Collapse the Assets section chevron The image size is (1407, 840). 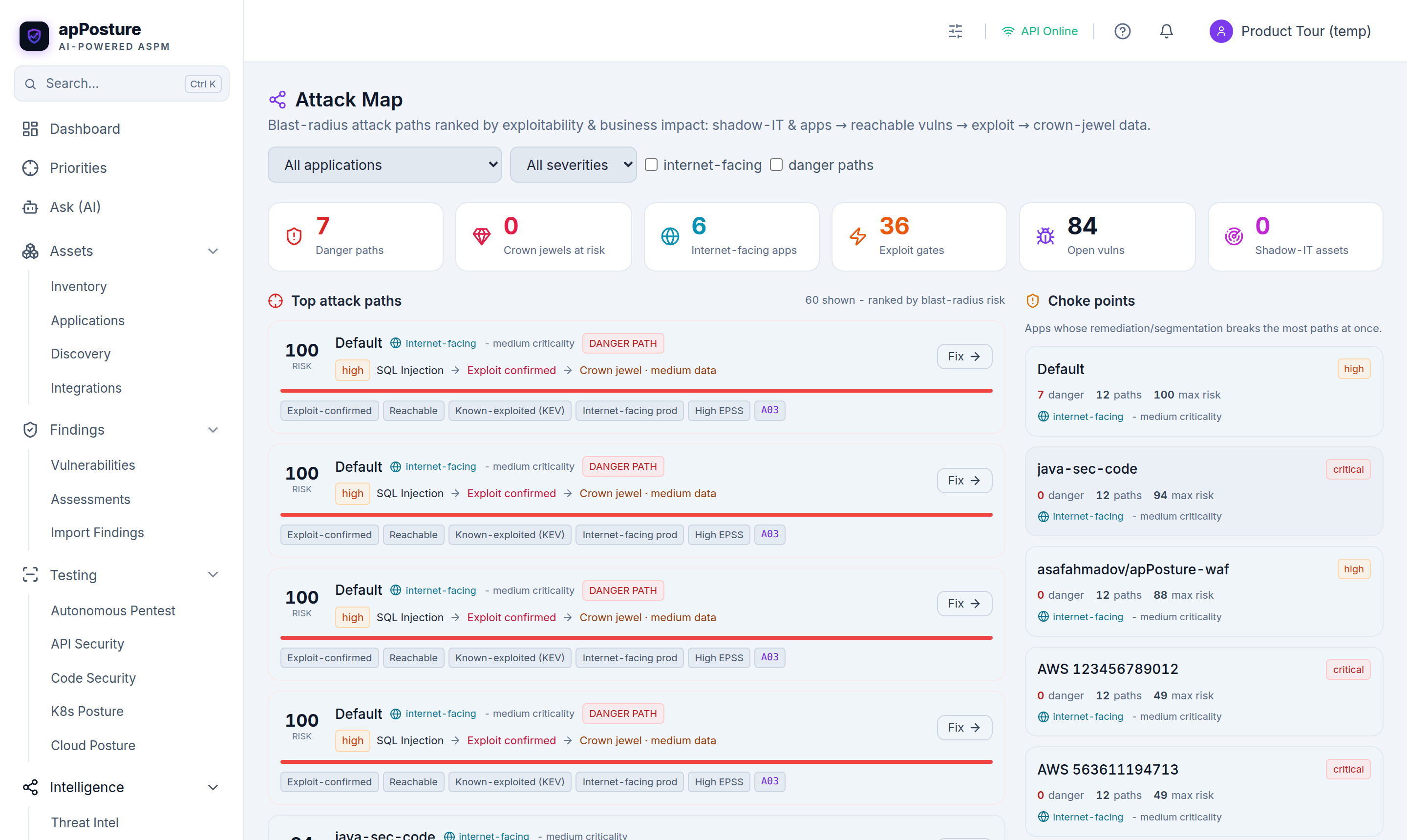(213, 252)
